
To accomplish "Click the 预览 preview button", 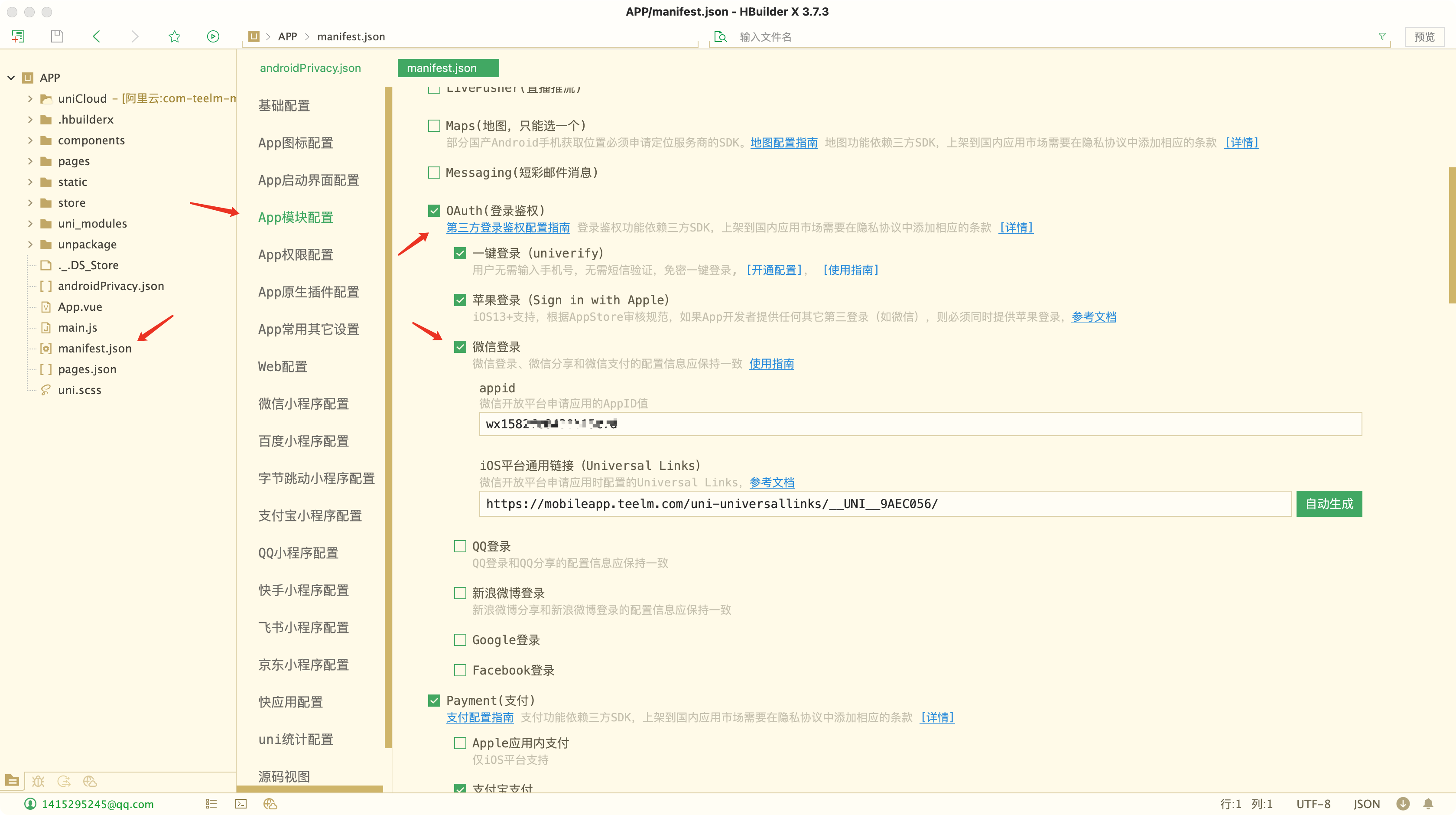I will pyautogui.click(x=1424, y=37).
